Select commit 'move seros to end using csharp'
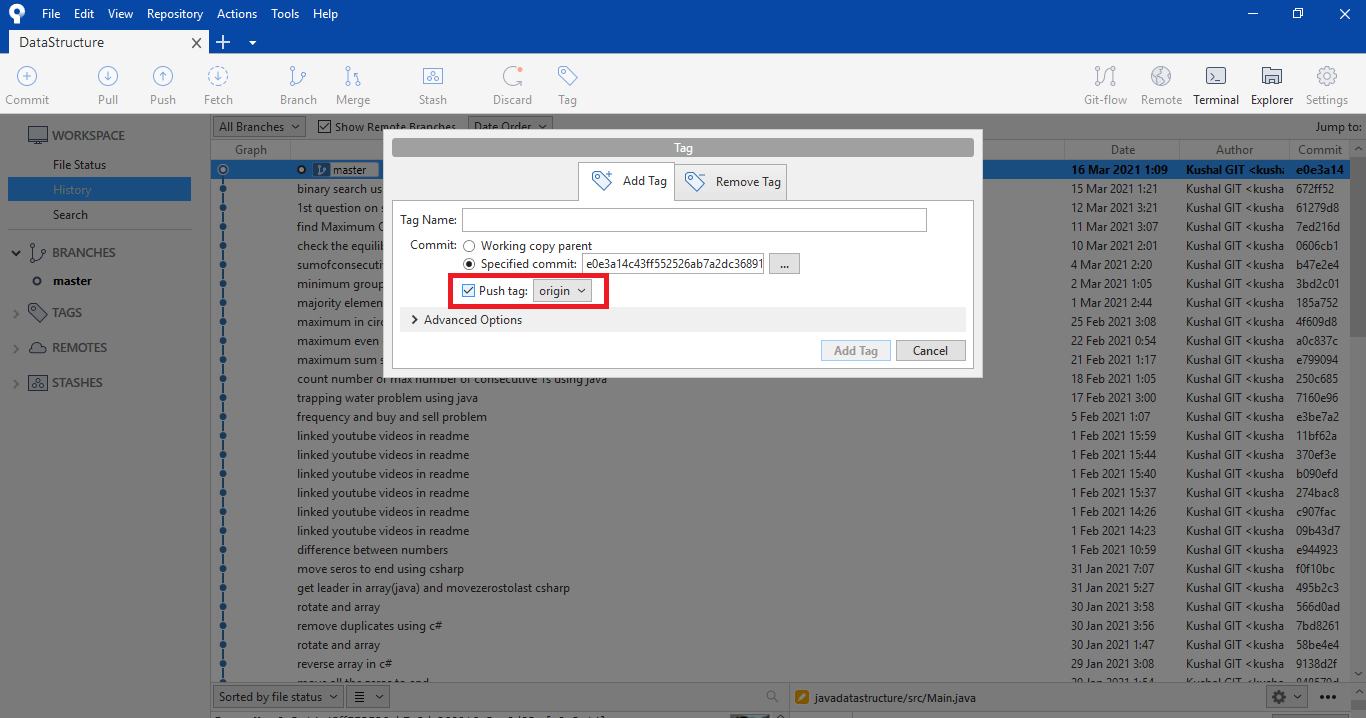This screenshot has height=718, width=1366. pyautogui.click(x=380, y=569)
